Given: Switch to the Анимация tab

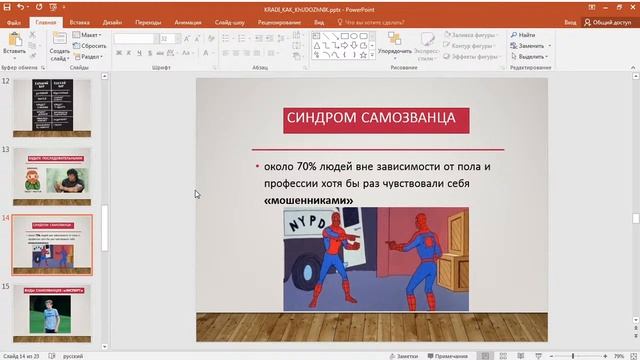Looking at the screenshot, I should [188, 22].
